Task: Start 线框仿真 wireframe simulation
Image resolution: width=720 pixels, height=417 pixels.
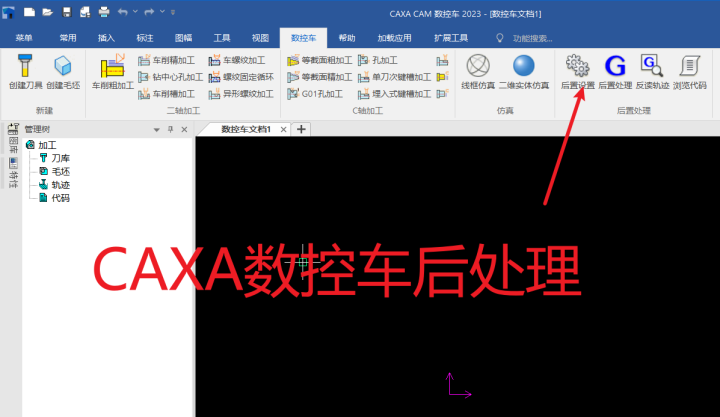Action: [x=478, y=72]
